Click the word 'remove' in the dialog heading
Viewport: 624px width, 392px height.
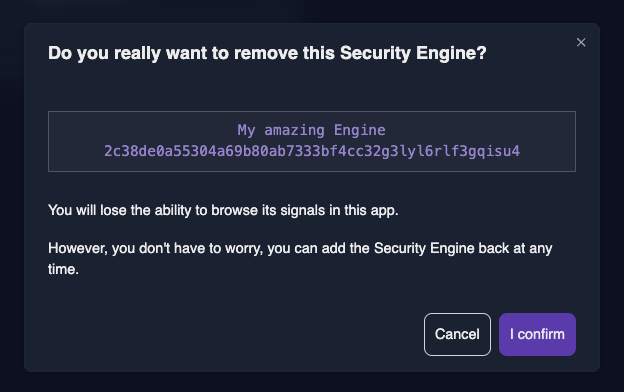[266, 53]
